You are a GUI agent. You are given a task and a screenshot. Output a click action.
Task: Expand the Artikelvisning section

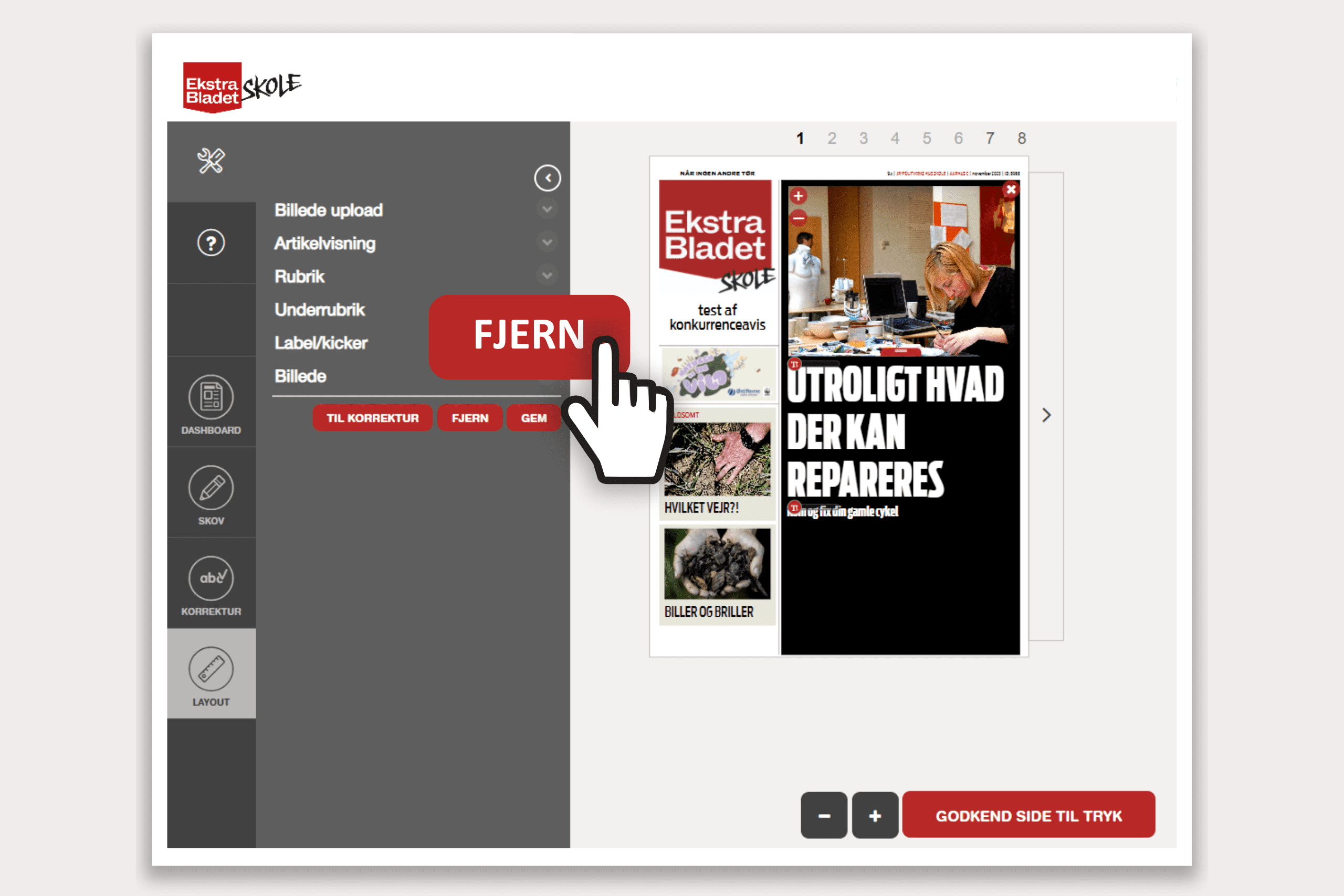click(547, 243)
